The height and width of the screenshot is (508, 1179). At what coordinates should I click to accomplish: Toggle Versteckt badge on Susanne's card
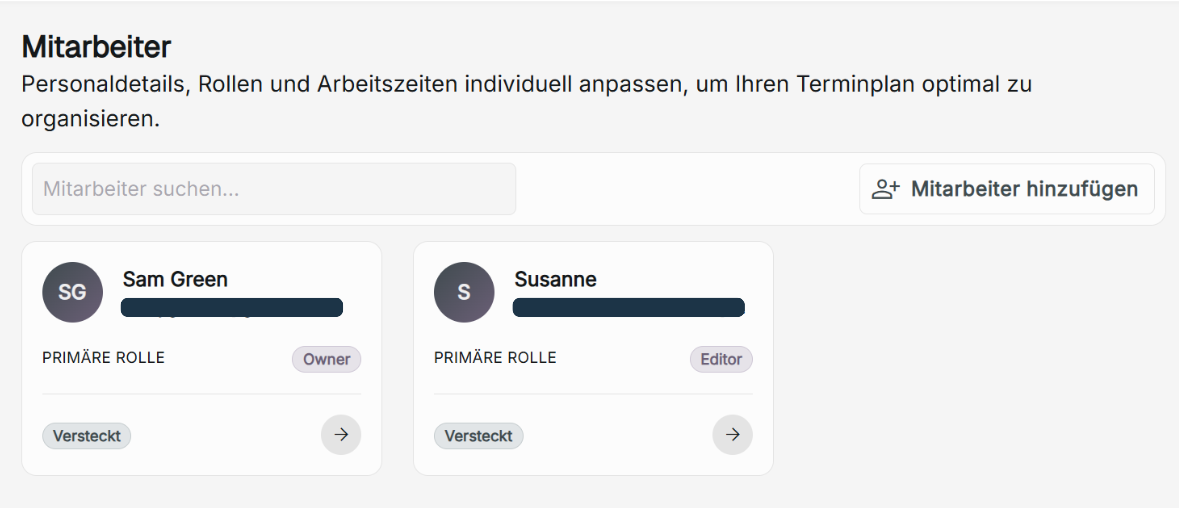478,436
